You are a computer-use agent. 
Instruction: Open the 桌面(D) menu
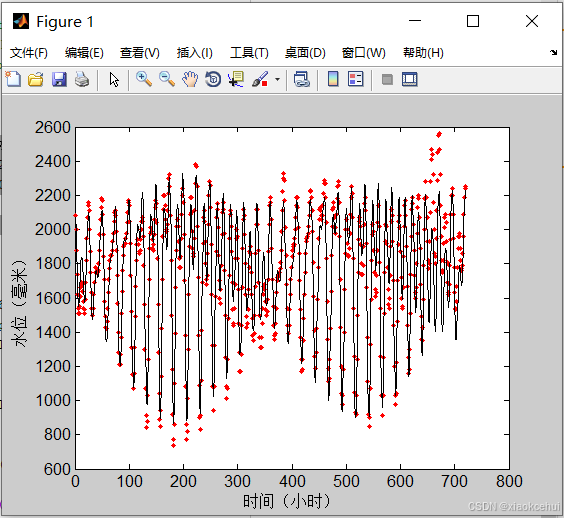305,53
